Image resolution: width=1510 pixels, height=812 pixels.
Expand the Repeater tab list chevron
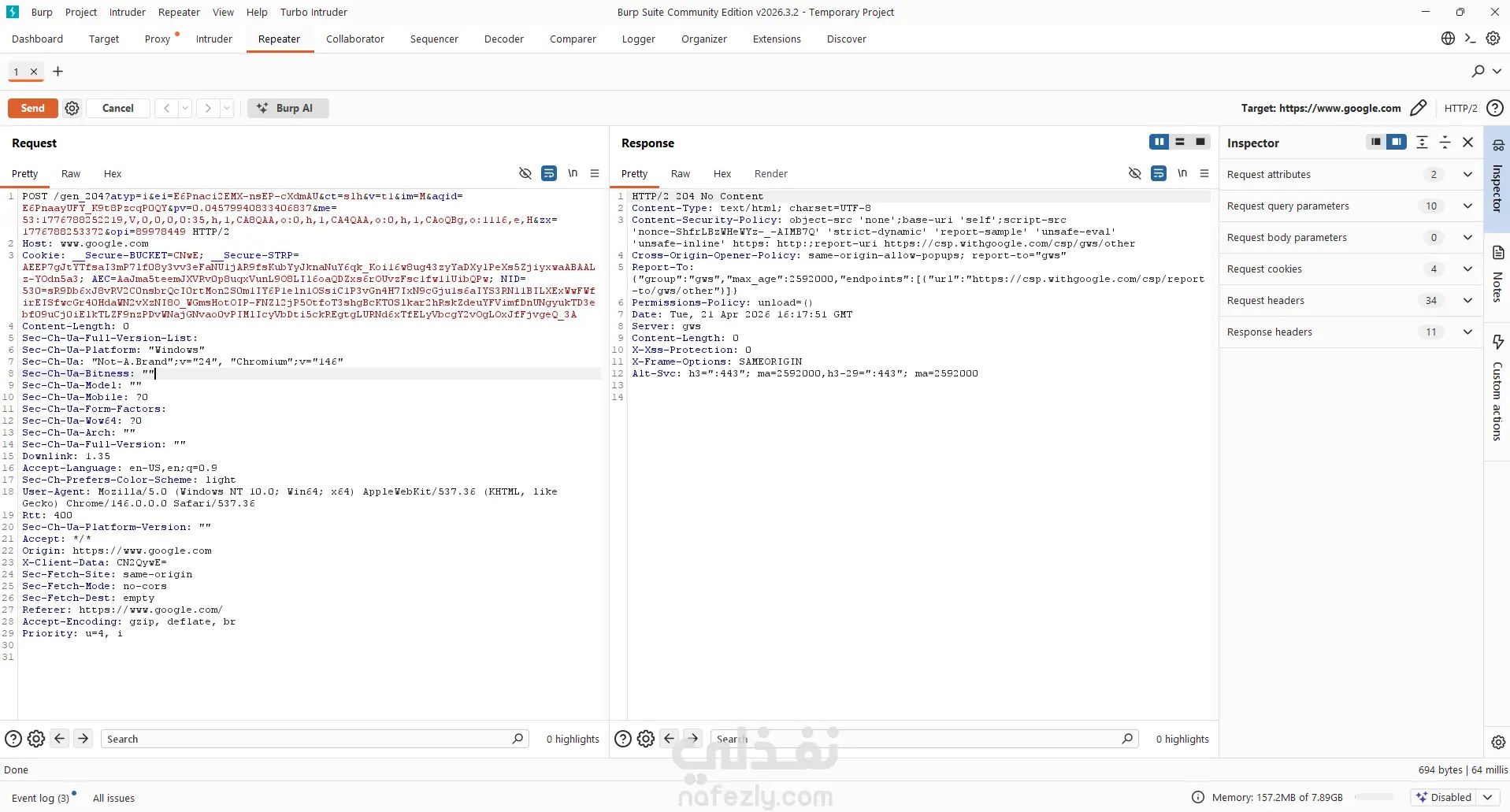click(x=1497, y=72)
